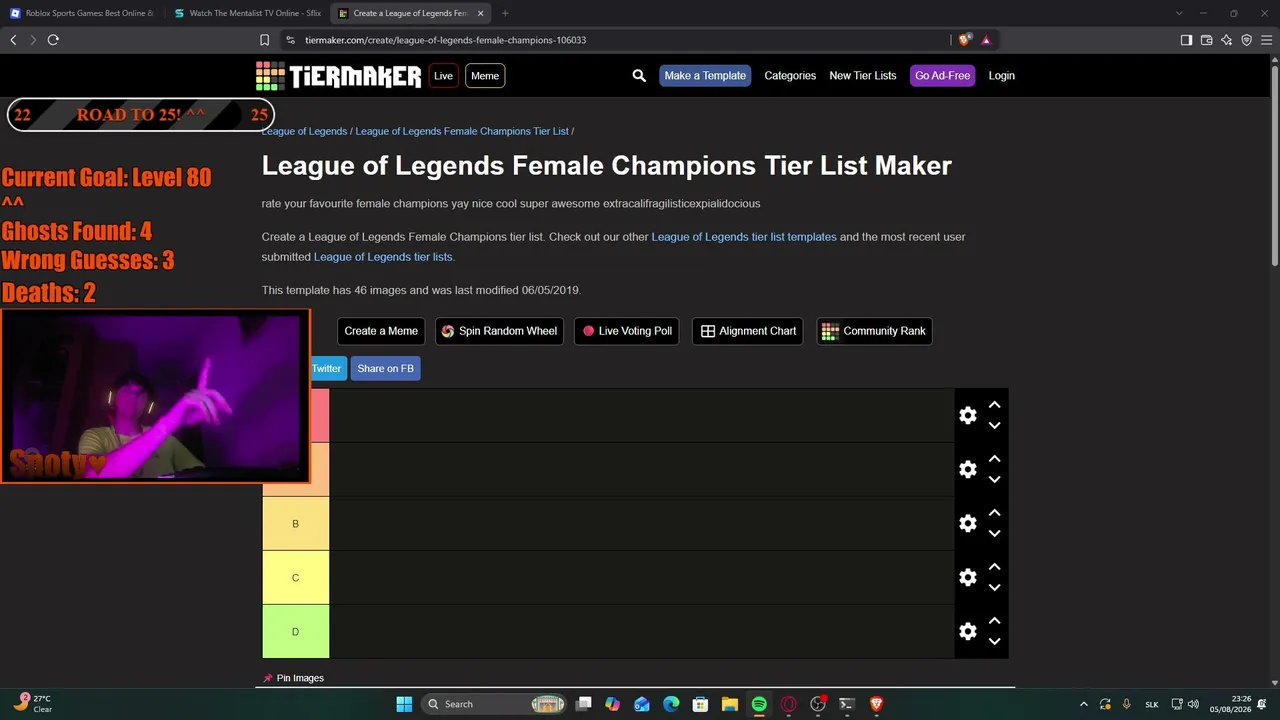1280x720 pixels.
Task: Open Spin Random Wheel
Action: (x=499, y=331)
